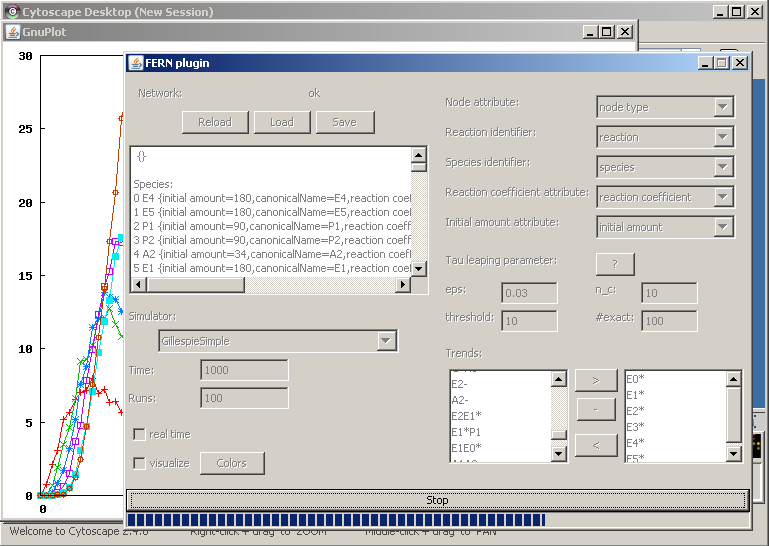This screenshot has height=546, width=769.
Task: Click the GnuPlot window Java icon
Action: click(x=13, y=32)
